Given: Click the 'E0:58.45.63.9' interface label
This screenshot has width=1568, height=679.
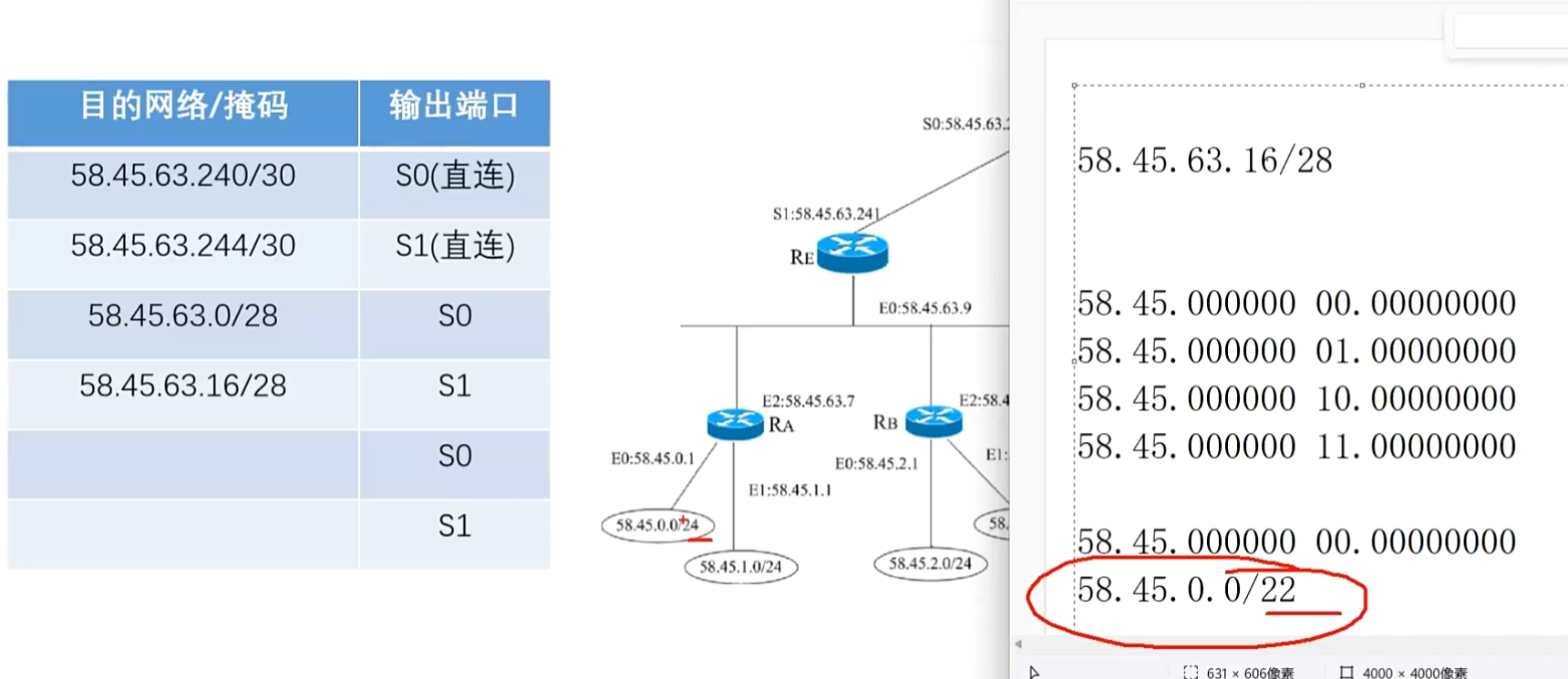Looking at the screenshot, I should 924,308.
